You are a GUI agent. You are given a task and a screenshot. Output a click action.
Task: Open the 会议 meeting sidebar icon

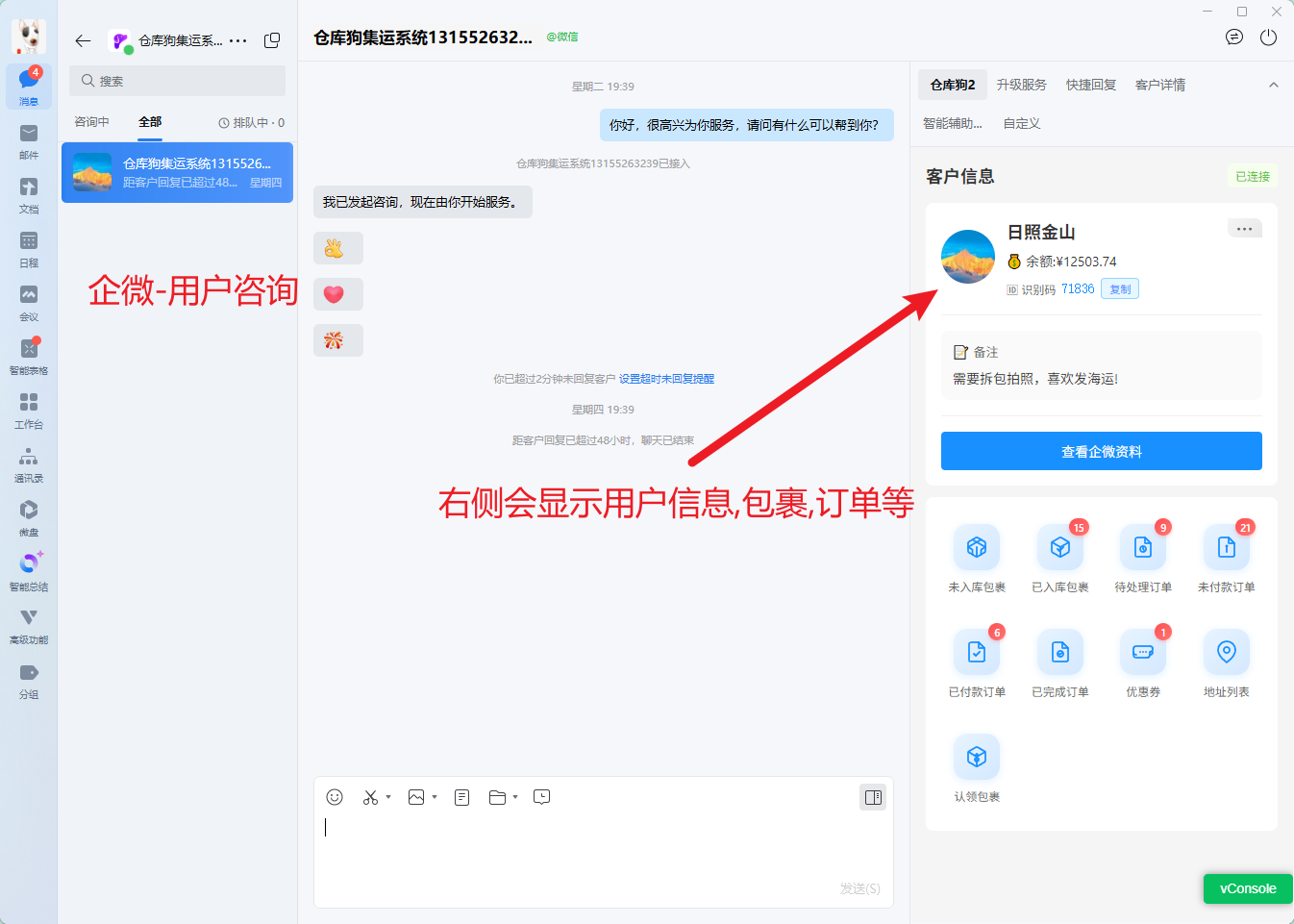click(x=29, y=302)
